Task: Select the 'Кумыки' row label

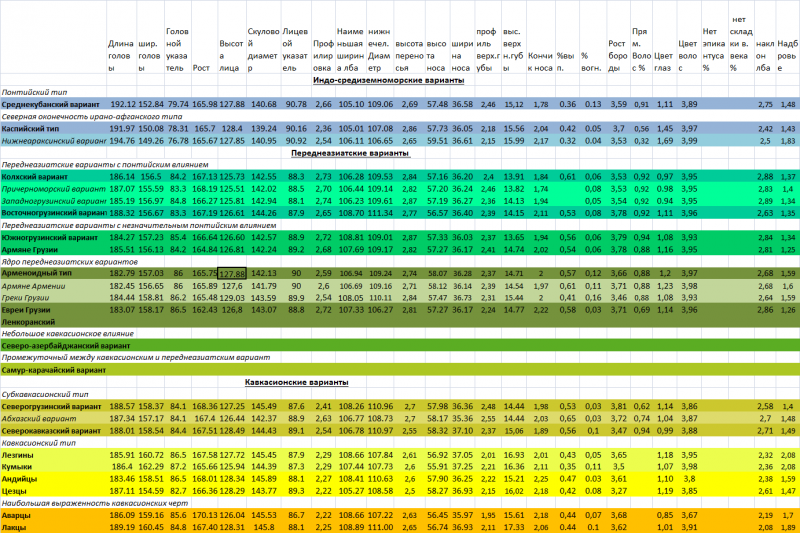Action: point(17,467)
